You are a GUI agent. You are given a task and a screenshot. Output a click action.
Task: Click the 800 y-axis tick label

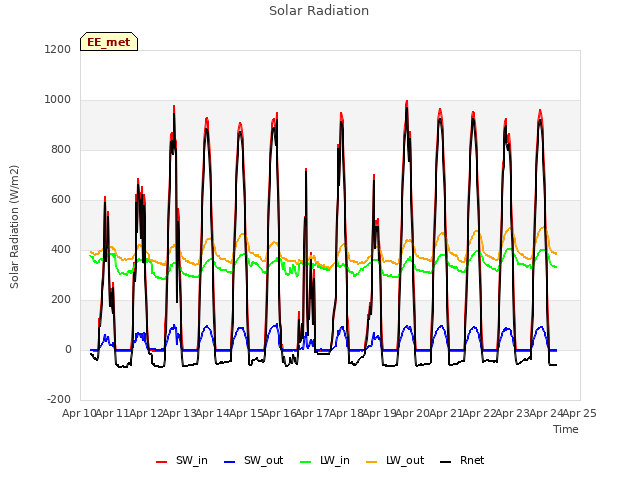pyautogui.click(x=61, y=149)
